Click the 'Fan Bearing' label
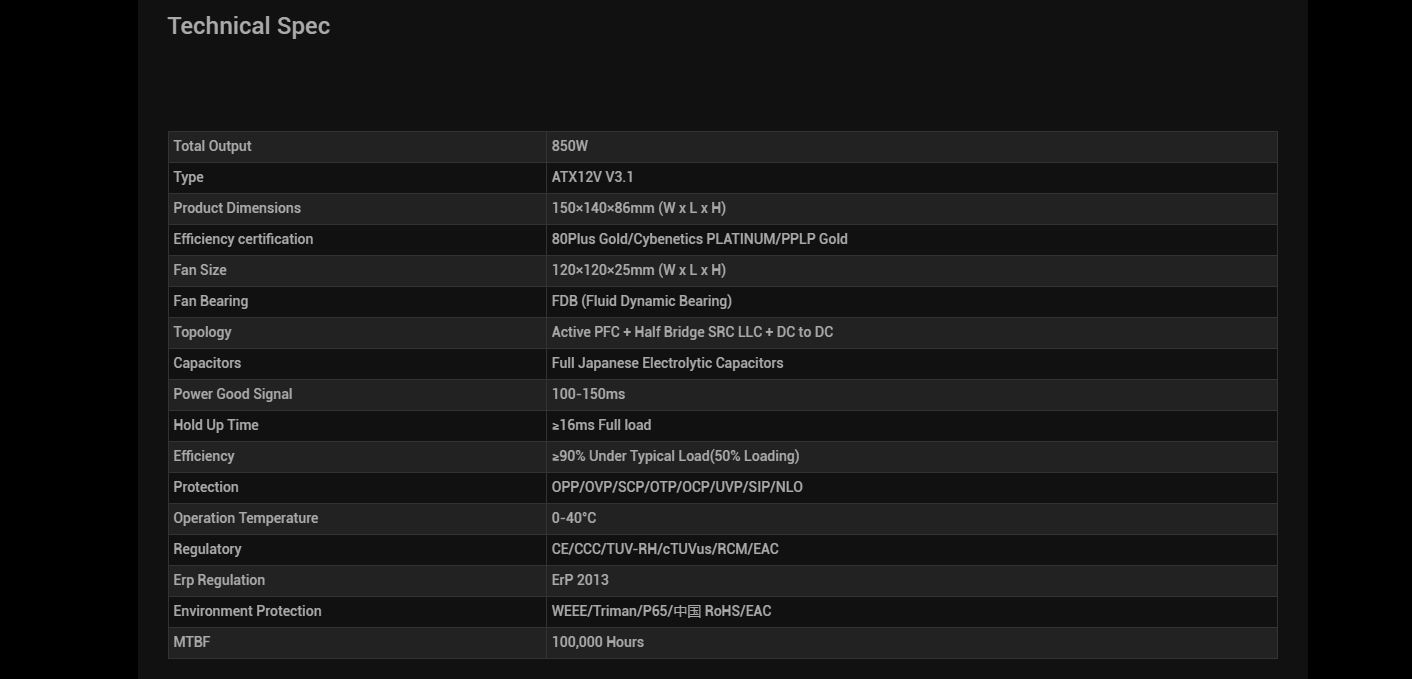Screen dimensions: 1412x679 coord(211,301)
